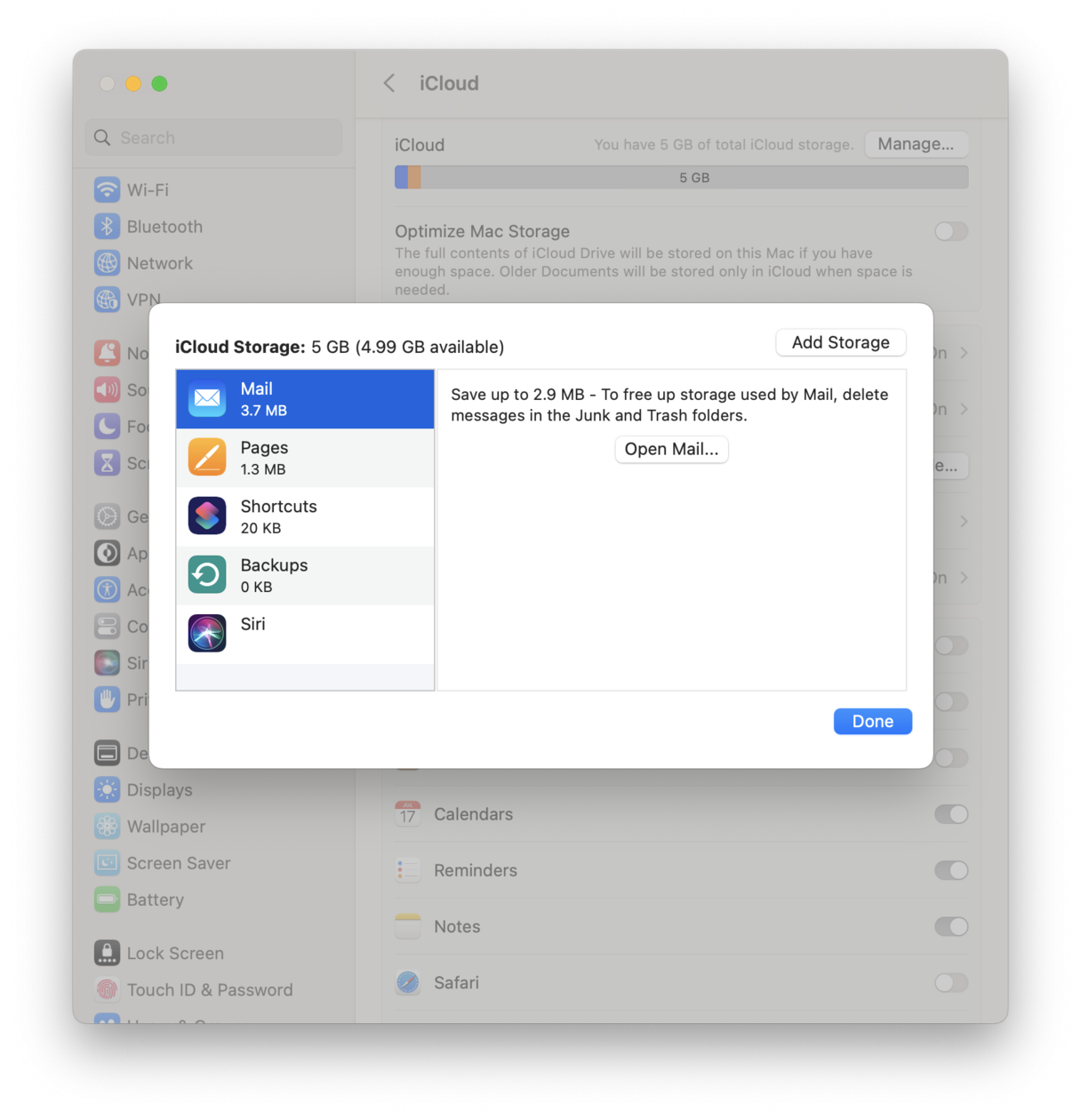Click the Done button
The height and width of the screenshot is (1120, 1081).
click(x=872, y=721)
